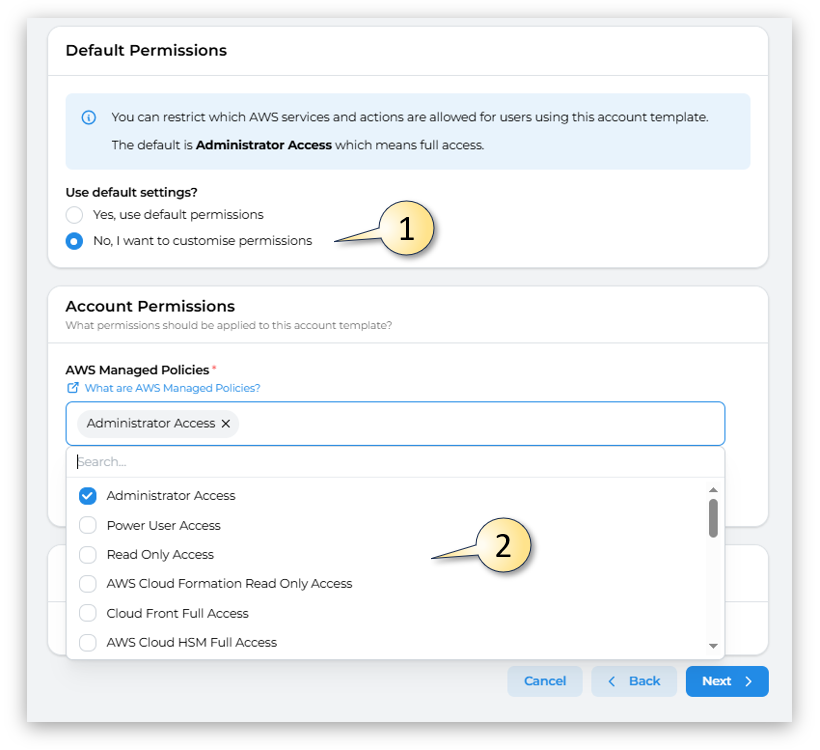Uncheck Administrator Access checkbox
Screen dimensions: 820x750
88,496
